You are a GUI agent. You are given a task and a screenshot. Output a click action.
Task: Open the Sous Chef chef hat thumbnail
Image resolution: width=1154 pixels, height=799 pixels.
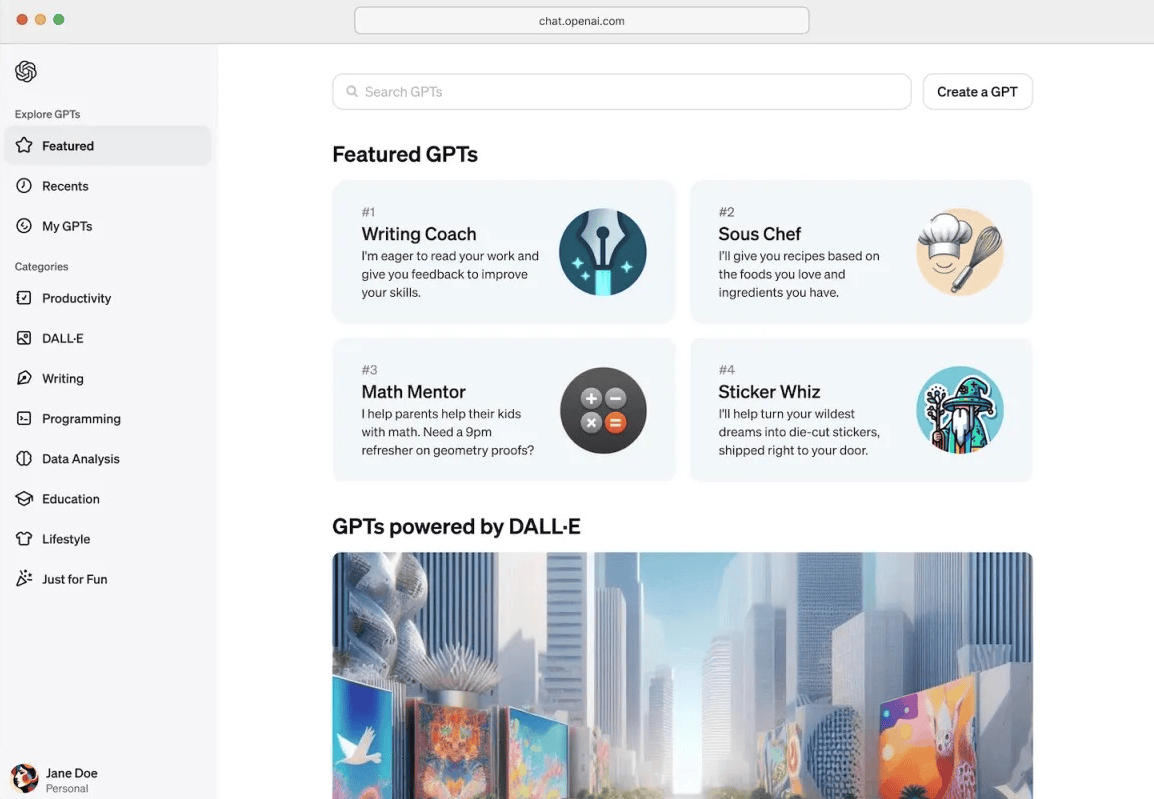click(960, 252)
